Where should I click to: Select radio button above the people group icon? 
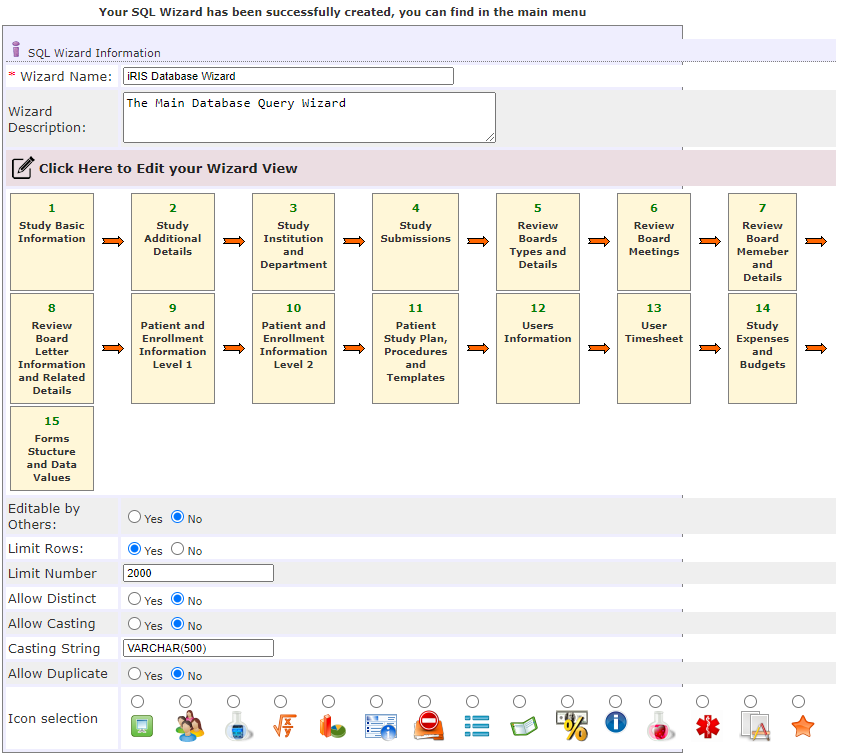pyautogui.click(x=186, y=701)
